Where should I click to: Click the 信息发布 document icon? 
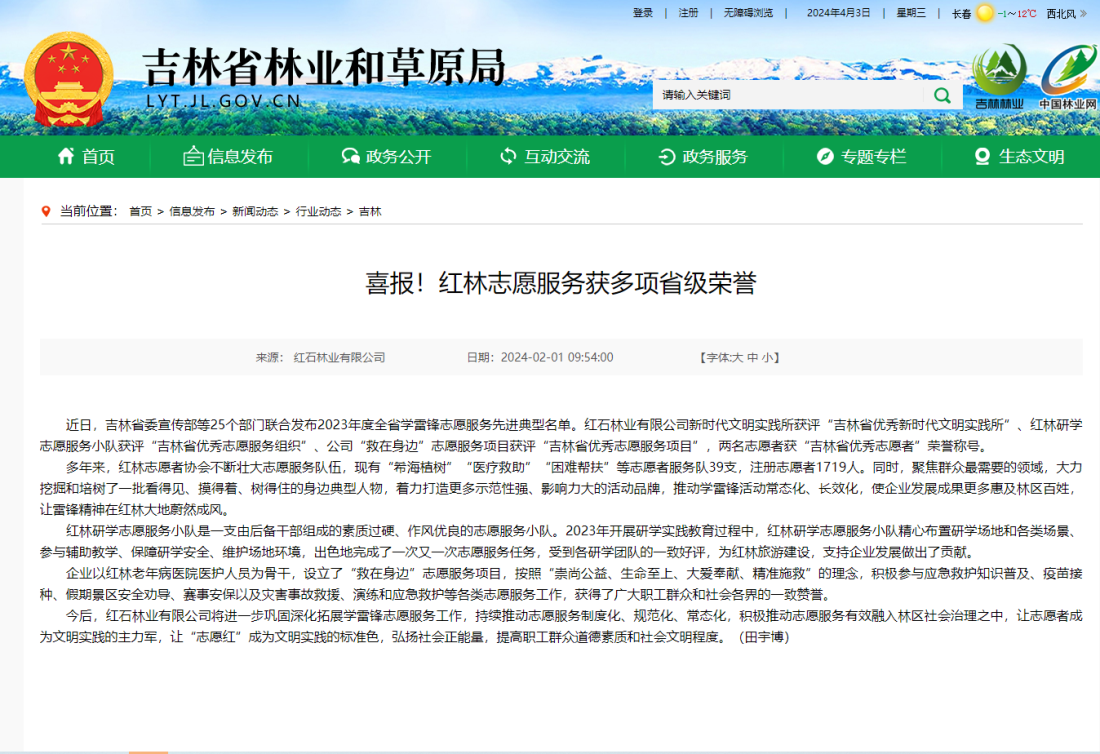(x=193, y=156)
